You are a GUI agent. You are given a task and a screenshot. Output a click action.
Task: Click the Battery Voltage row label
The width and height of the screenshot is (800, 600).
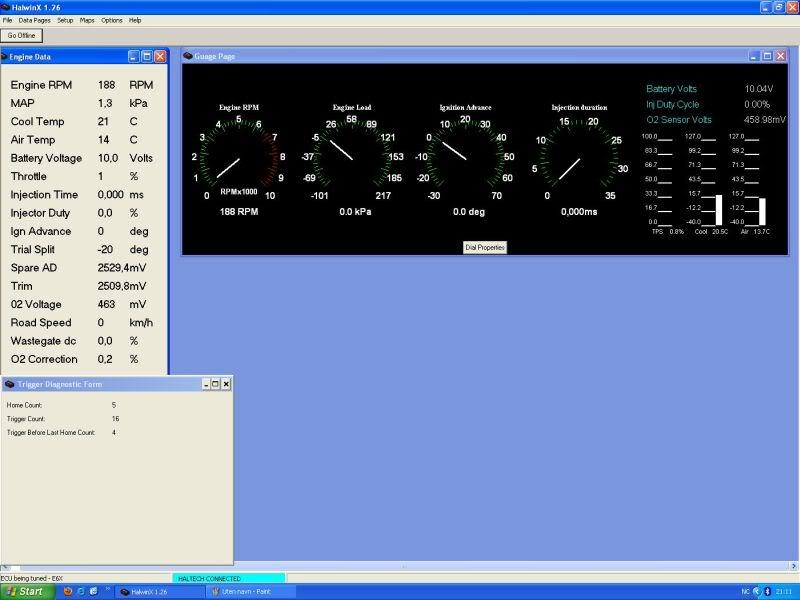tap(46, 158)
